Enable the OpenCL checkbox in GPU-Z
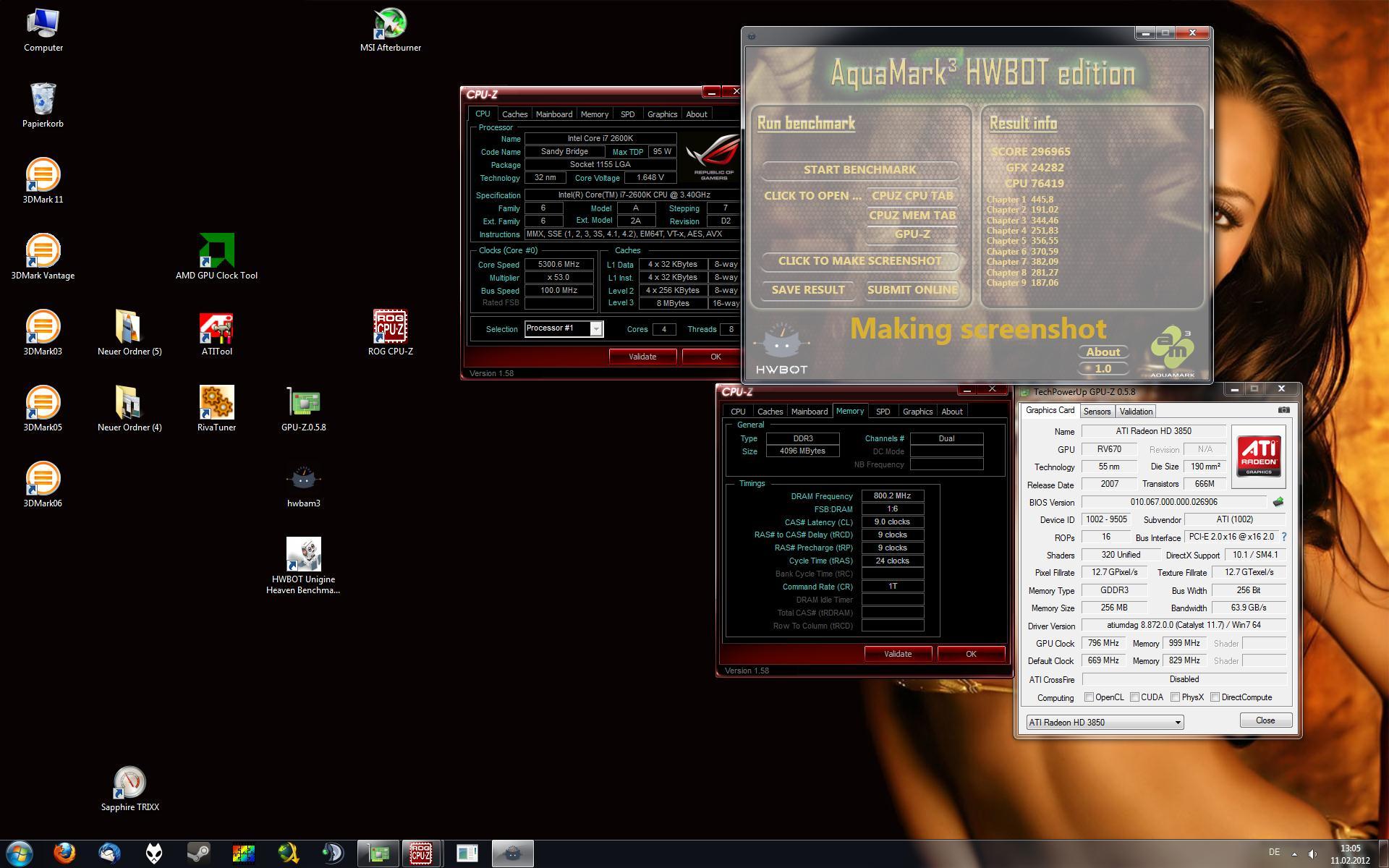1389x868 pixels. click(1089, 697)
